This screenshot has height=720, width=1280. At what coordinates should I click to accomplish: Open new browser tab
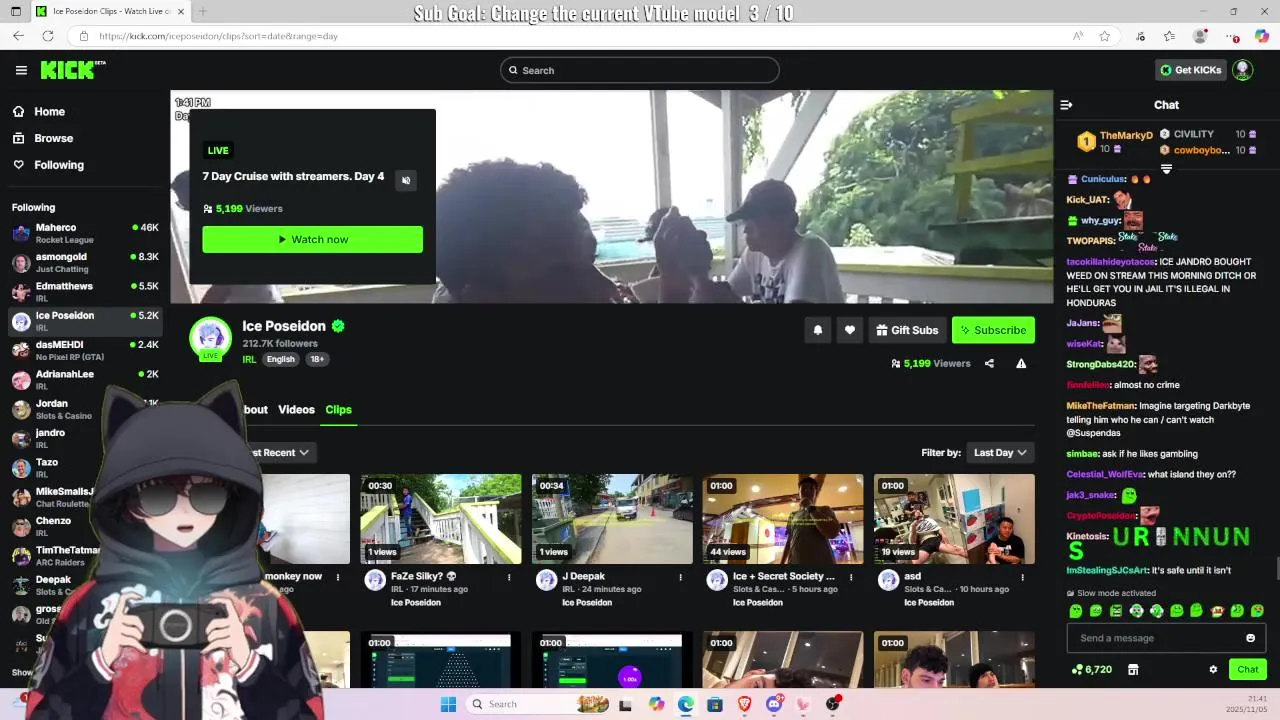pos(202,11)
